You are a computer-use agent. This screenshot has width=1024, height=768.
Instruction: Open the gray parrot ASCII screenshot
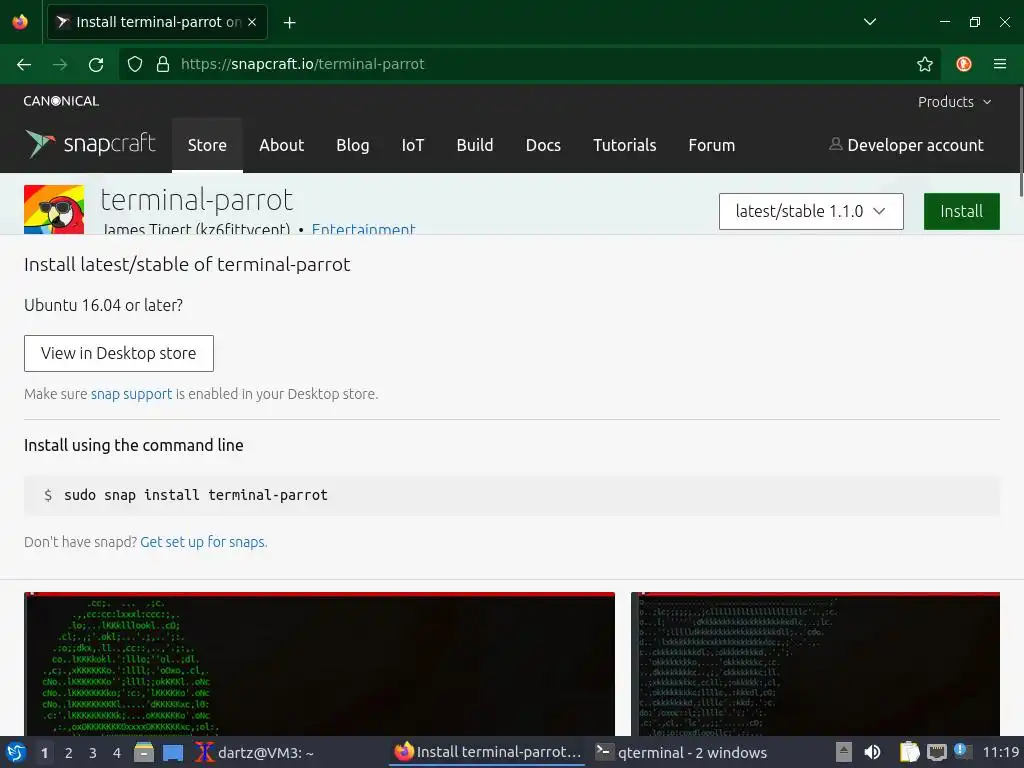[815, 664]
